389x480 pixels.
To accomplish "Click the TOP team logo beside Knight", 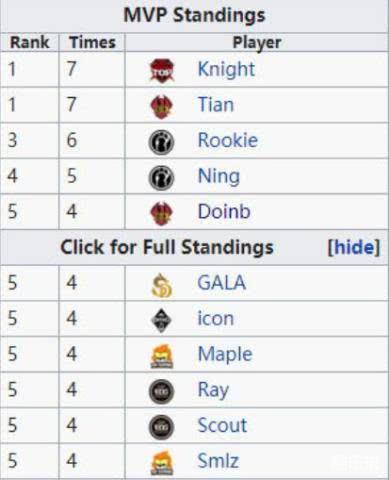I will (x=162, y=70).
